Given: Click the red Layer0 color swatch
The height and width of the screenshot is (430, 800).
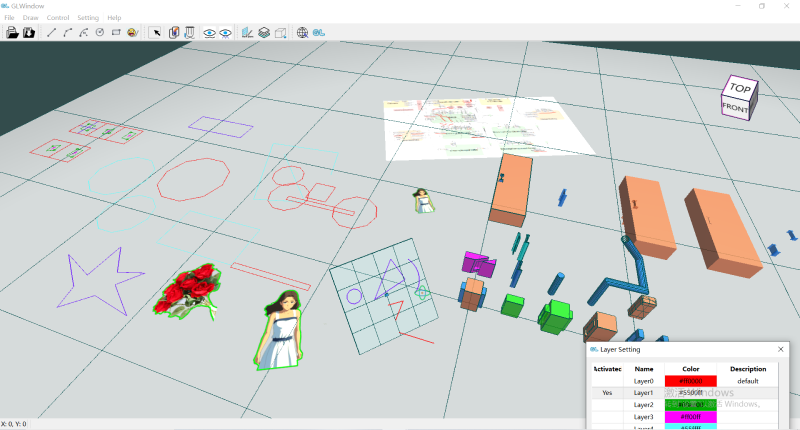Looking at the screenshot, I should click(691, 381).
